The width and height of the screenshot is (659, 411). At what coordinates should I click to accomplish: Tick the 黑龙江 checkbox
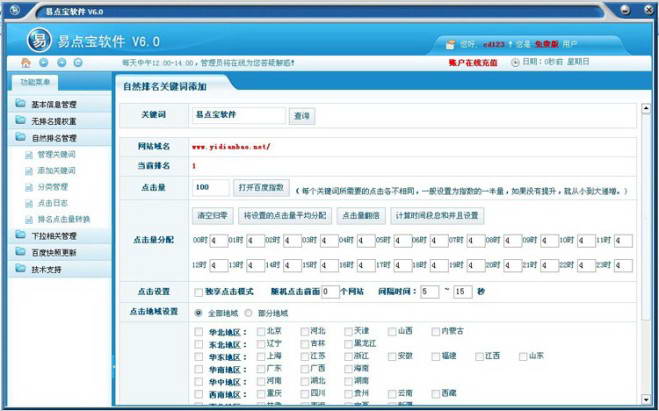(x=348, y=344)
